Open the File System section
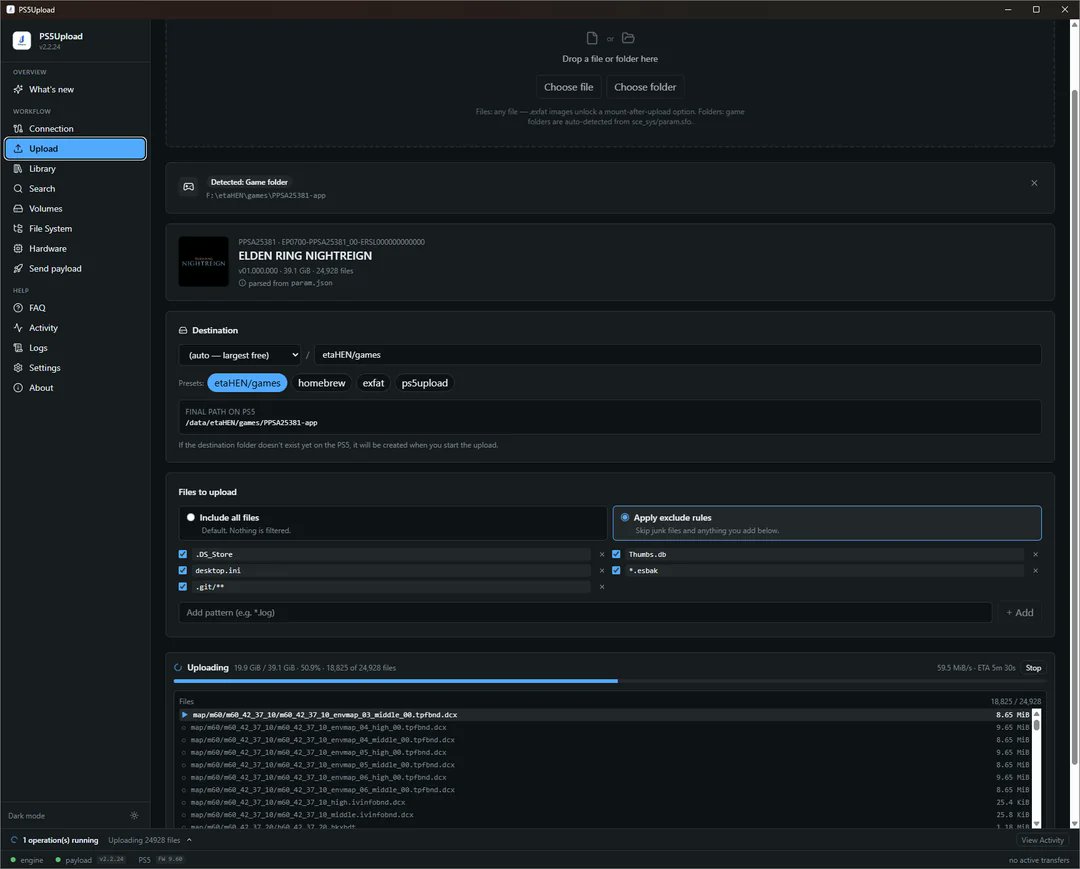The image size is (1080, 869). 75,229
